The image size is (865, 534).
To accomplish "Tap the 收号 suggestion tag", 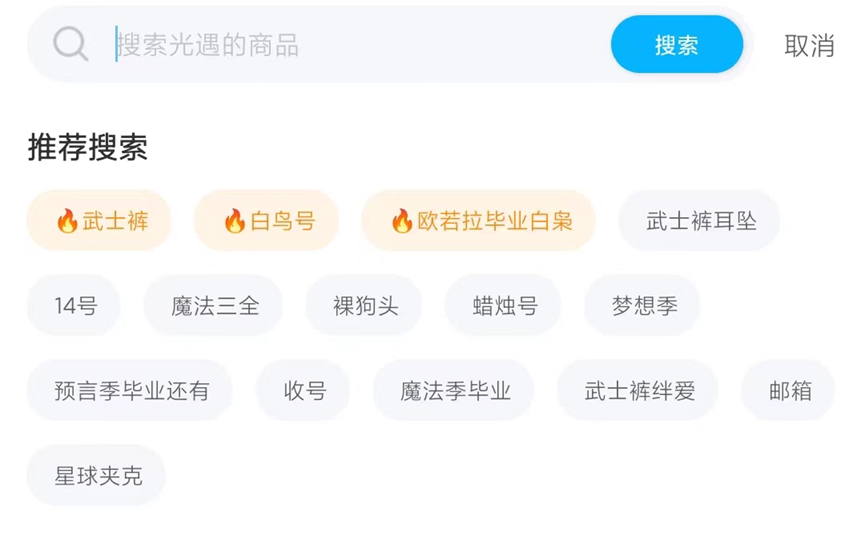I will tap(304, 391).
